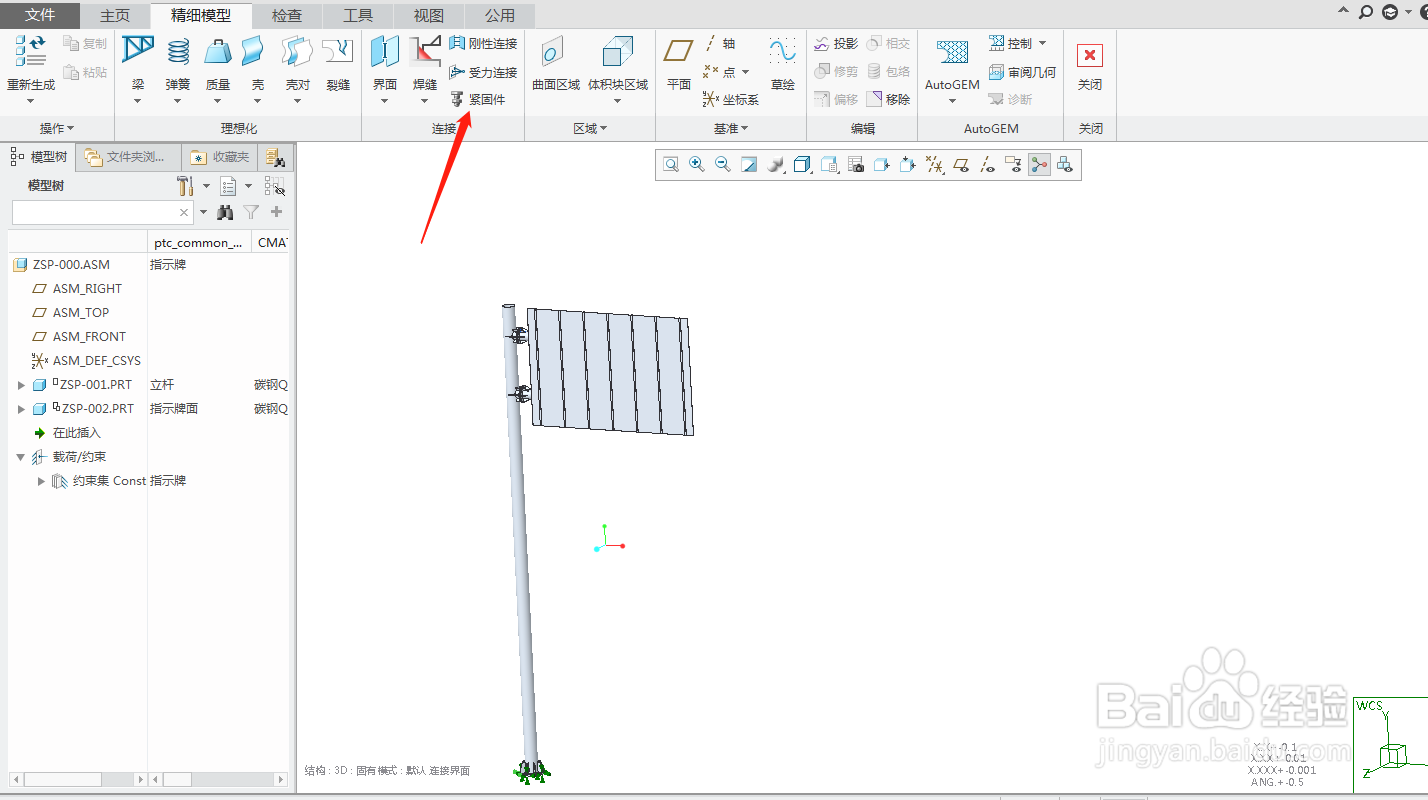Open the 操作 group dropdown
The image size is (1428, 800).
57,128
